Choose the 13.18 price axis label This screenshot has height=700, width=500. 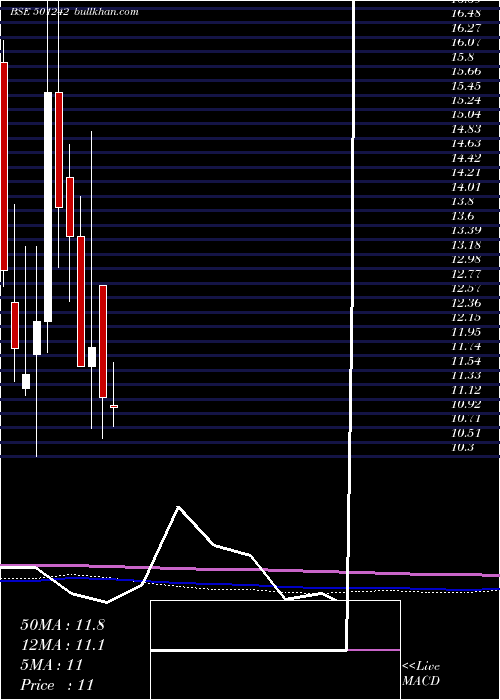466,245
